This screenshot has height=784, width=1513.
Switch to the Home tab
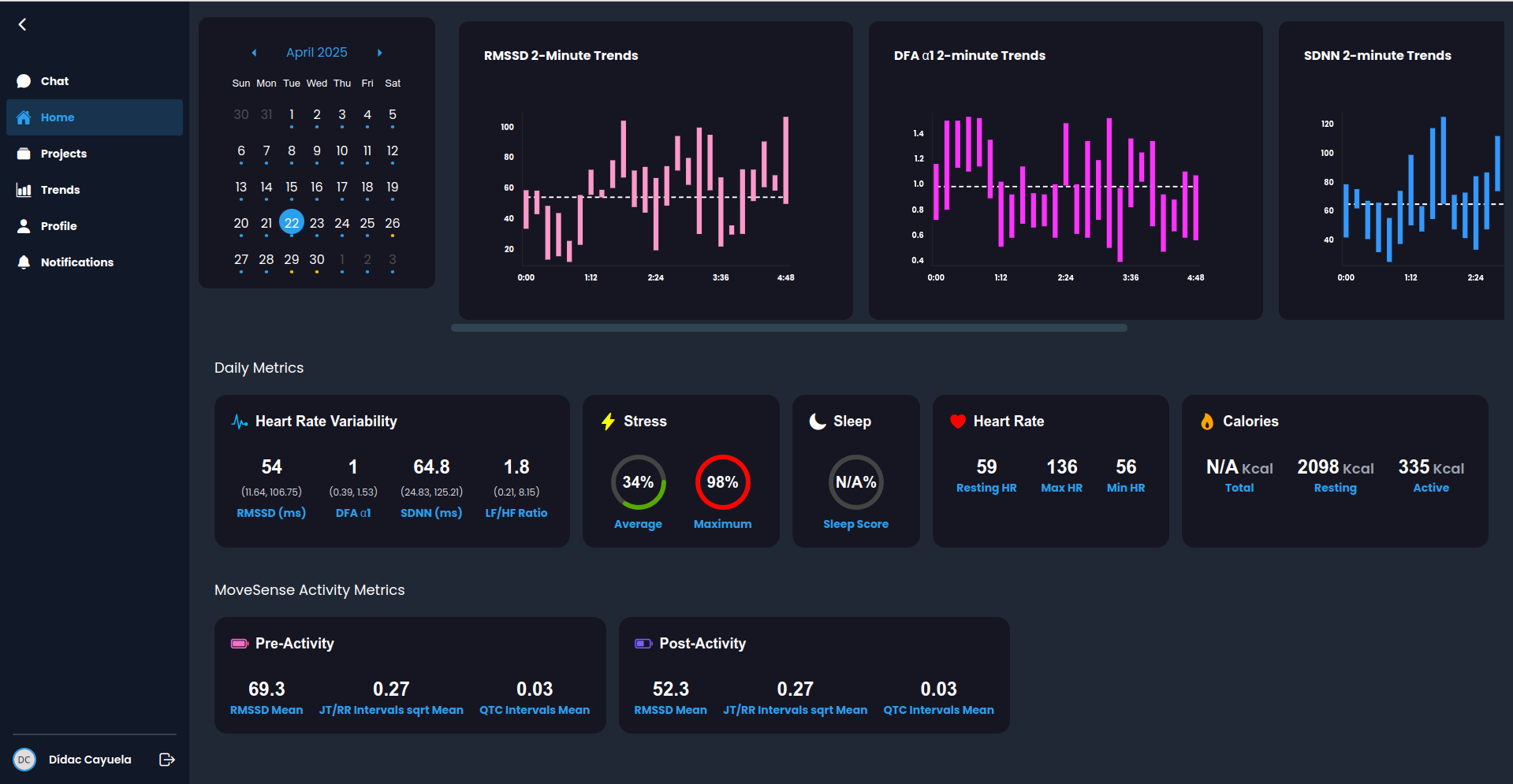click(57, 117)
